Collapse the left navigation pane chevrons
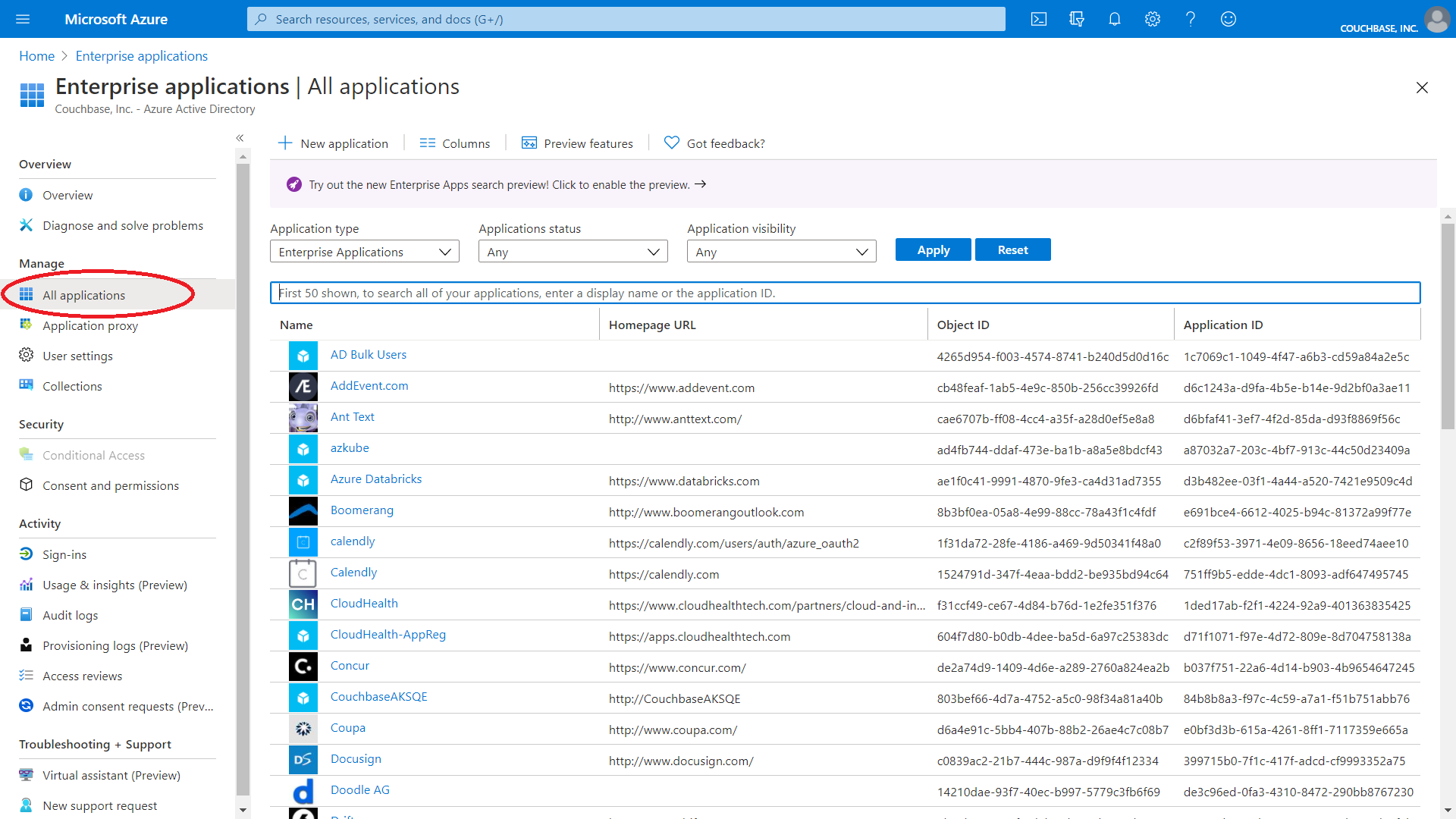Screen dimensions: 1456x819 [240, 138]
